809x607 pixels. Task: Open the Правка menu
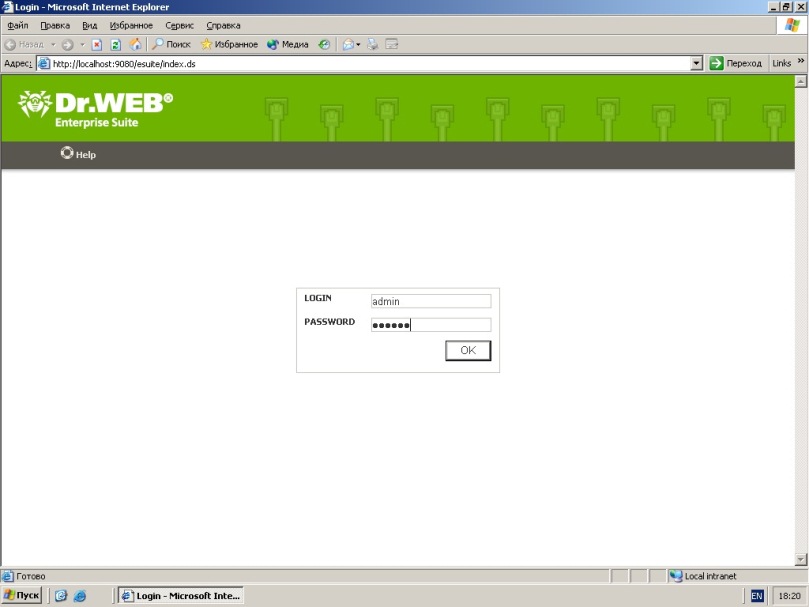click(55, 25)
